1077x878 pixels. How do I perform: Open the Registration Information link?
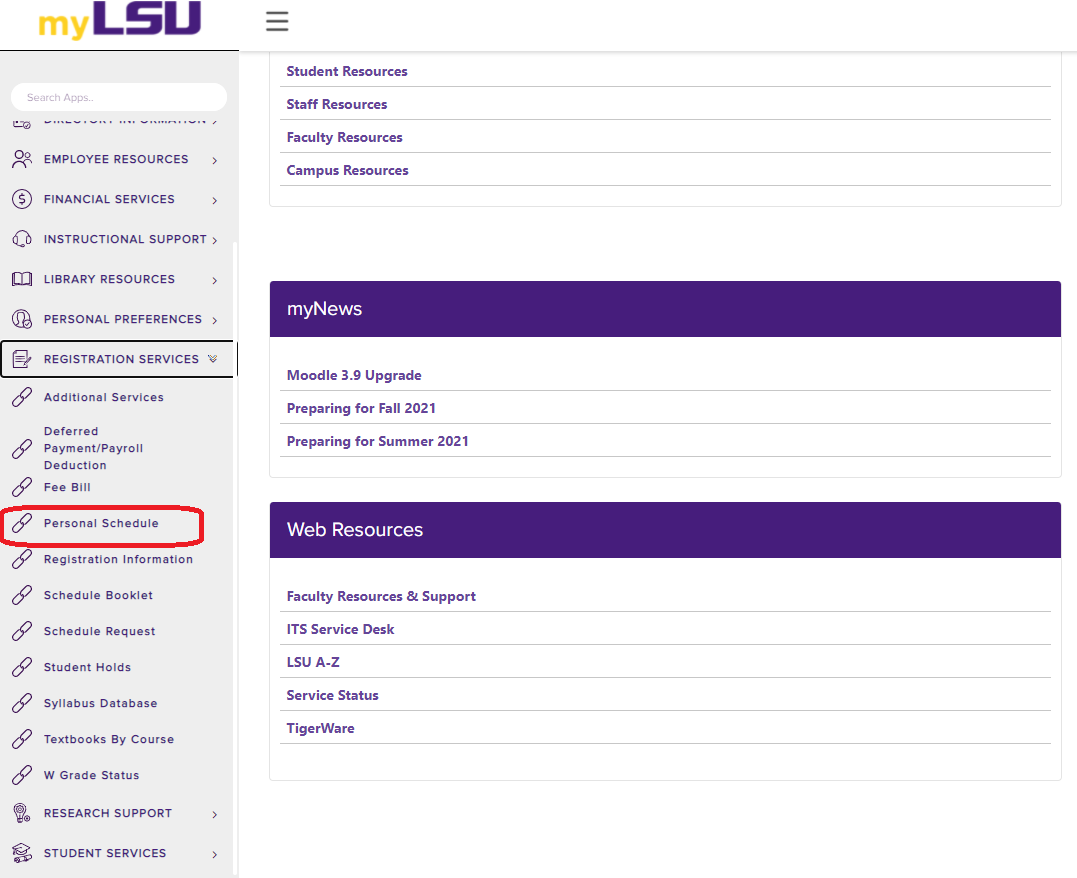tap(118, 559)
